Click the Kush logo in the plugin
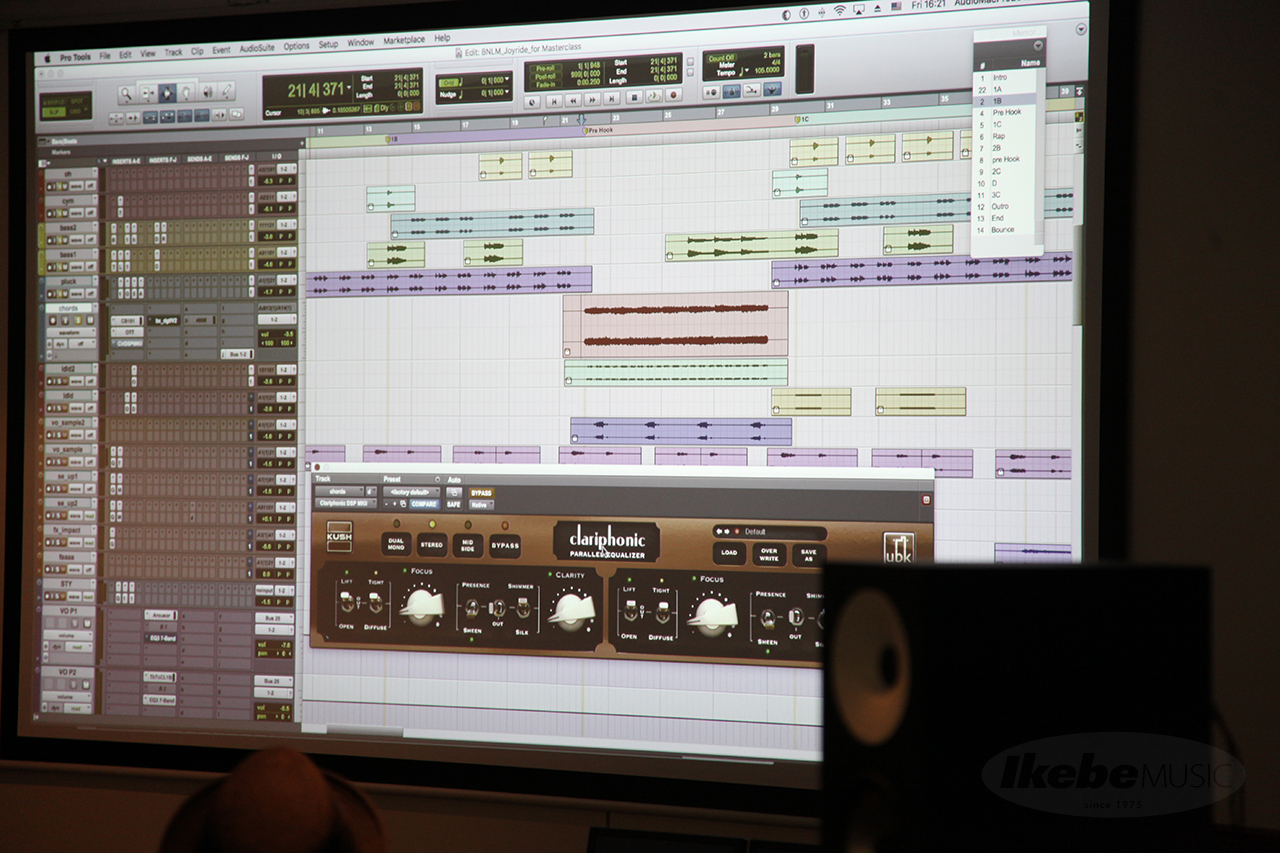Image resolution: width=1280 pixels, height=853 pixels. coord(340,538)
